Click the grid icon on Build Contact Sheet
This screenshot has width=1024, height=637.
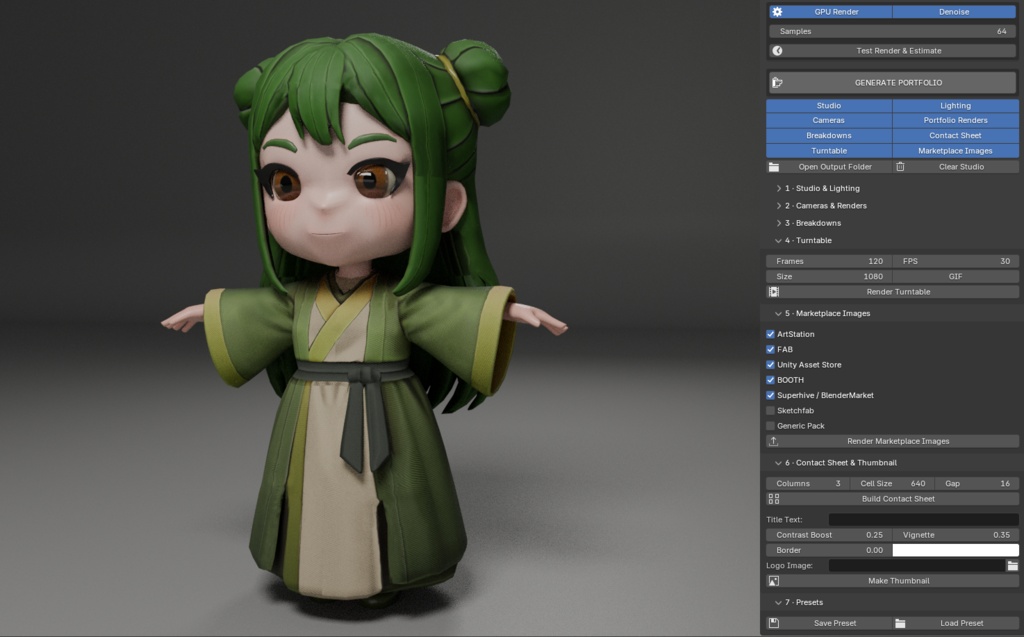point(774,498)
